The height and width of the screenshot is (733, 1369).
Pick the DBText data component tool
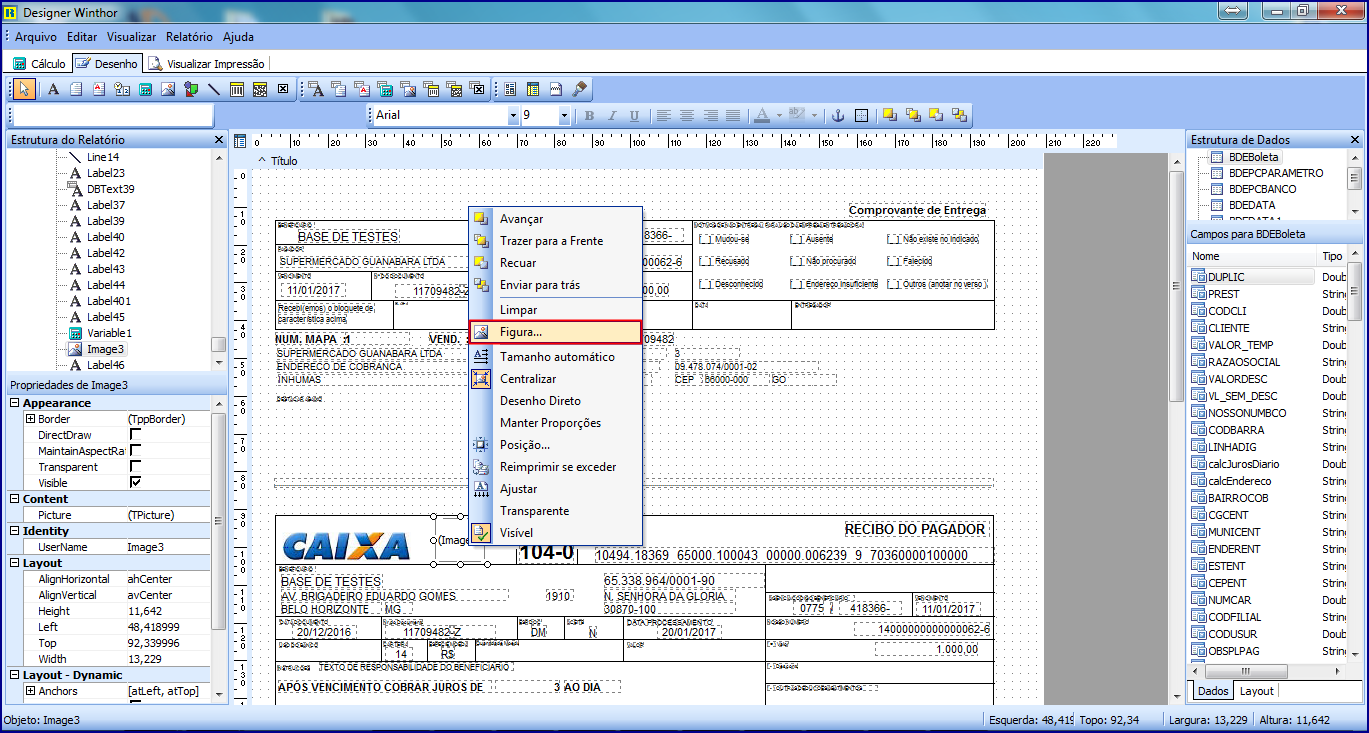pos(316,89)
